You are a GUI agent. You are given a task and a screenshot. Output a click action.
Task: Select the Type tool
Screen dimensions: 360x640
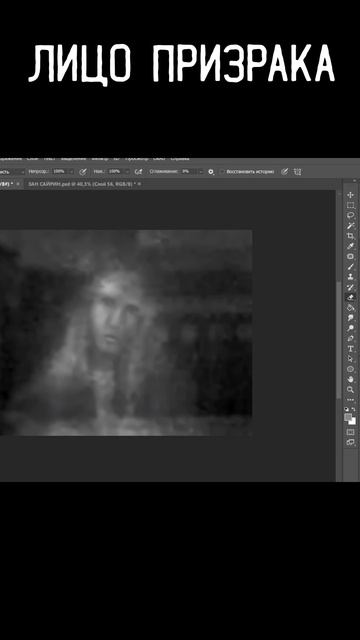(350, 349)
